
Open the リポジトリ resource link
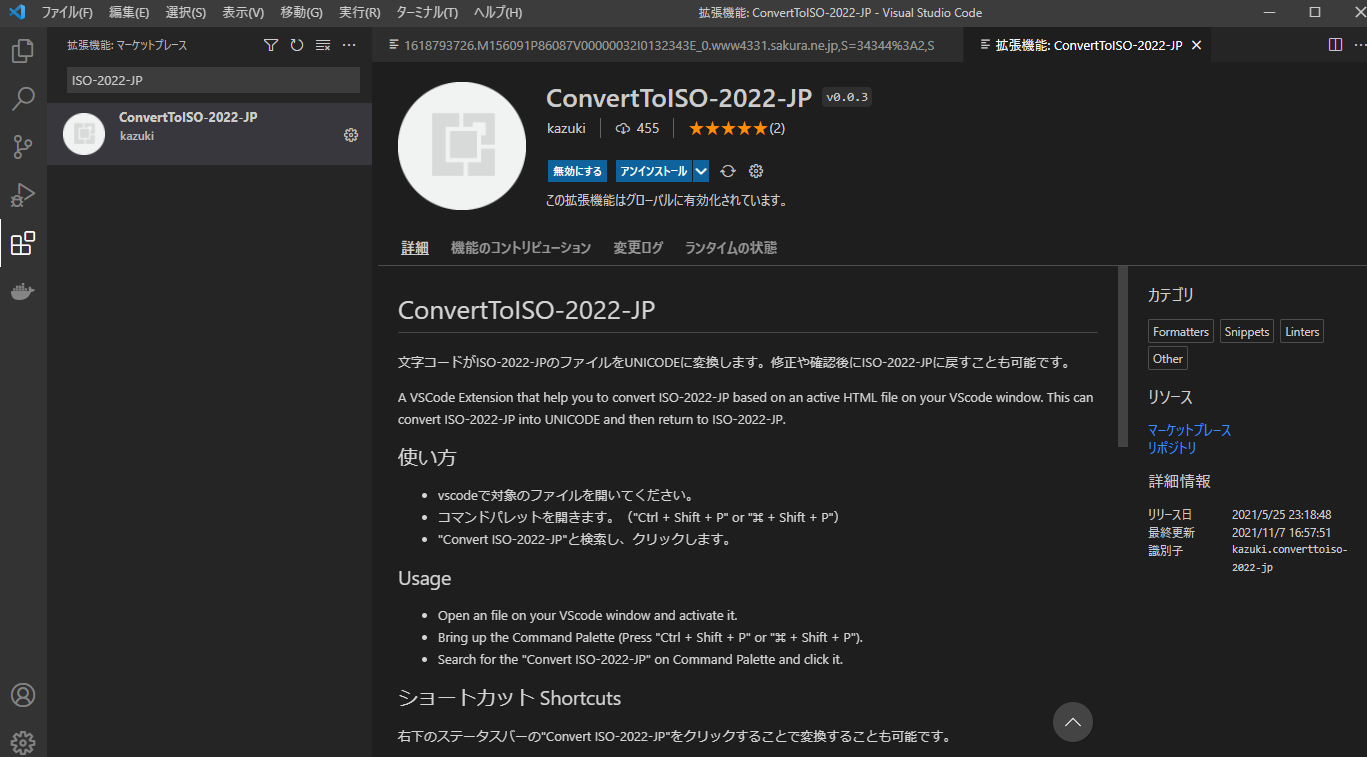click(x=1172, y=448)
